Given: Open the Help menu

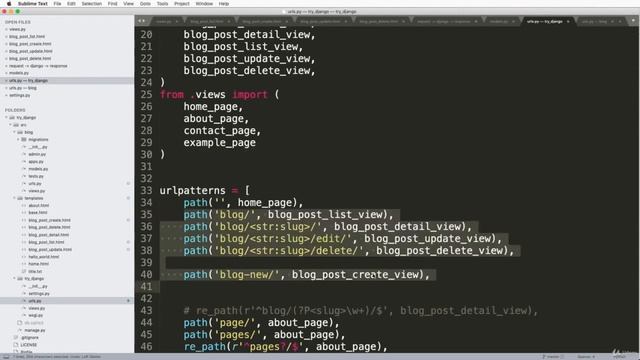Looking at the screenshot, I should (224, 4).
